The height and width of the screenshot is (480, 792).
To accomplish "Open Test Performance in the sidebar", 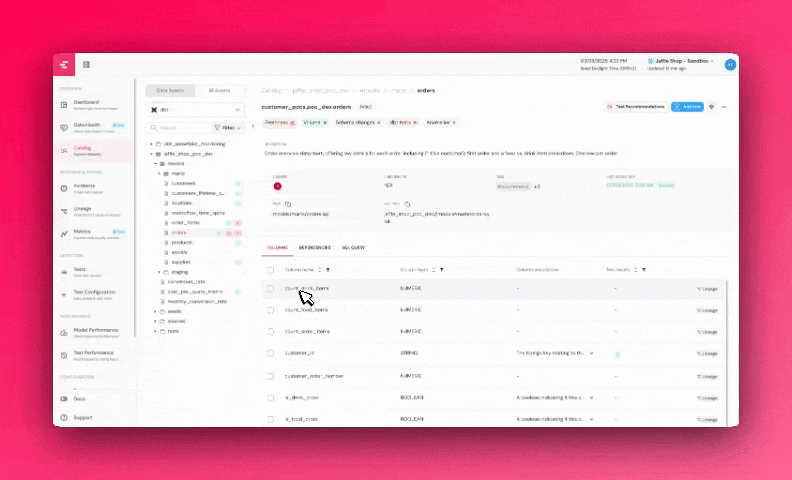I will pyautogui.click(x=93, y=355).
